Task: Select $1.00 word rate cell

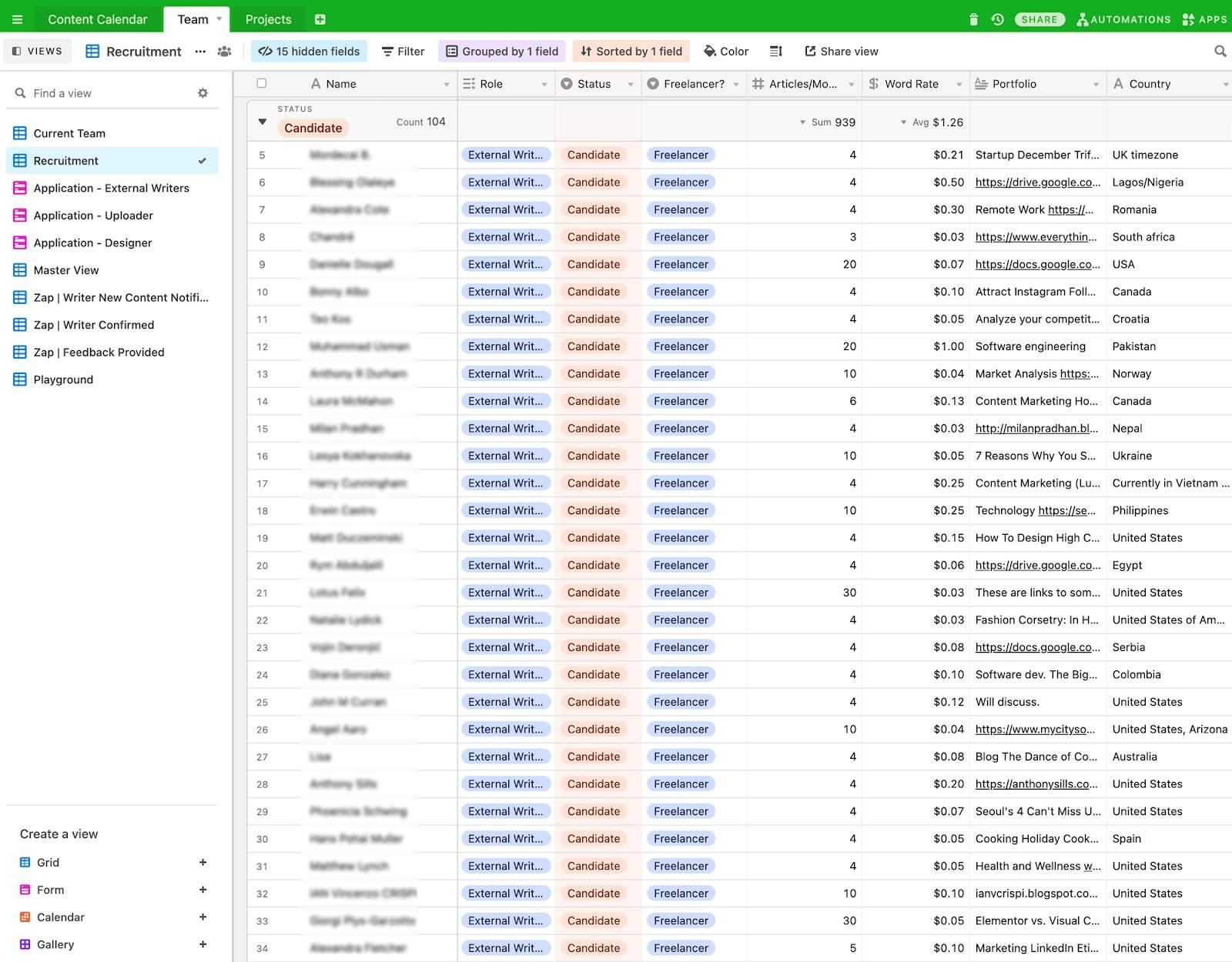Action: point(916,346)
